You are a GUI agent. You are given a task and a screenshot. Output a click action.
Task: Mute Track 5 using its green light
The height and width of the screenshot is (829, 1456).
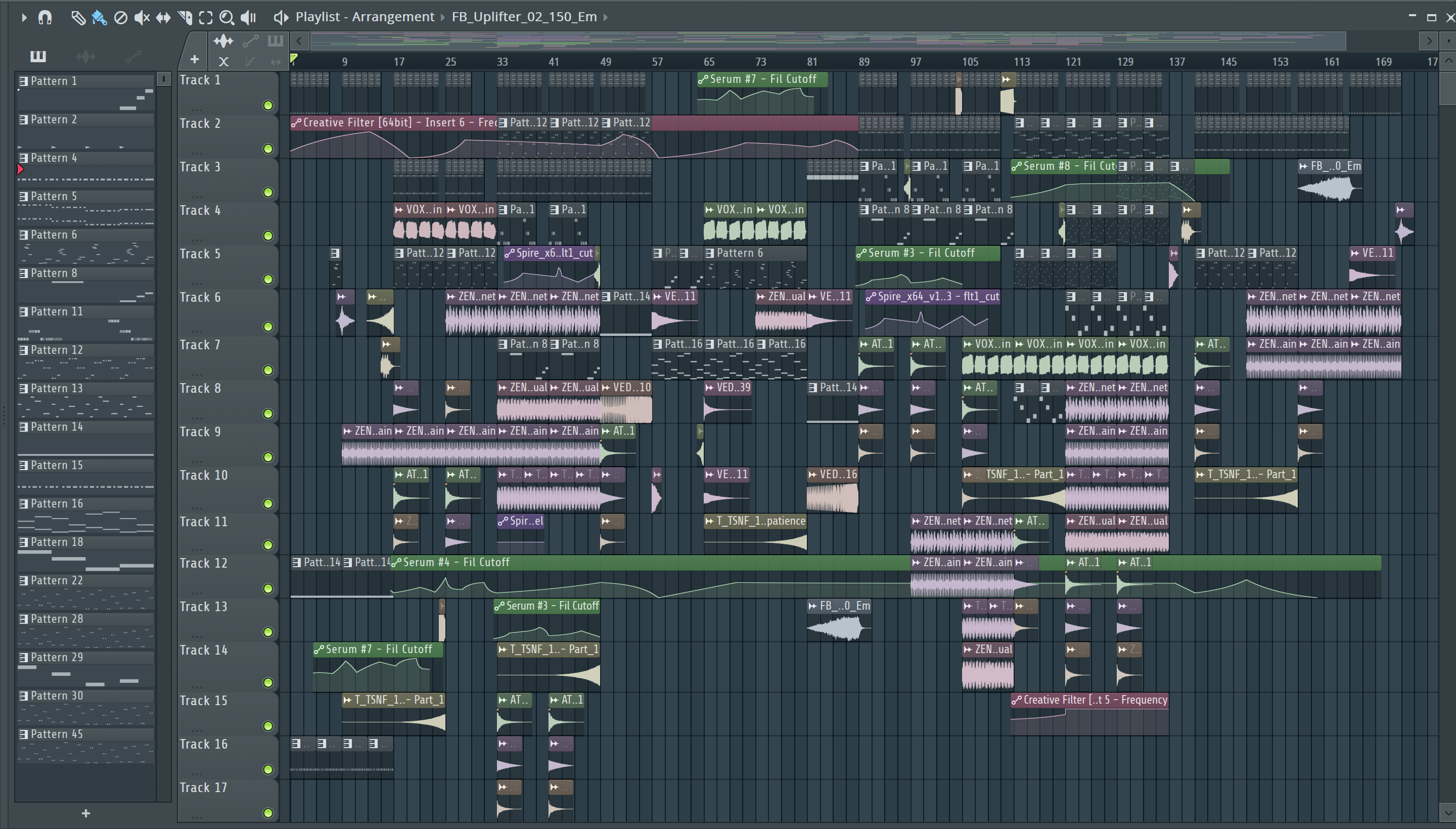click(267, 279)
